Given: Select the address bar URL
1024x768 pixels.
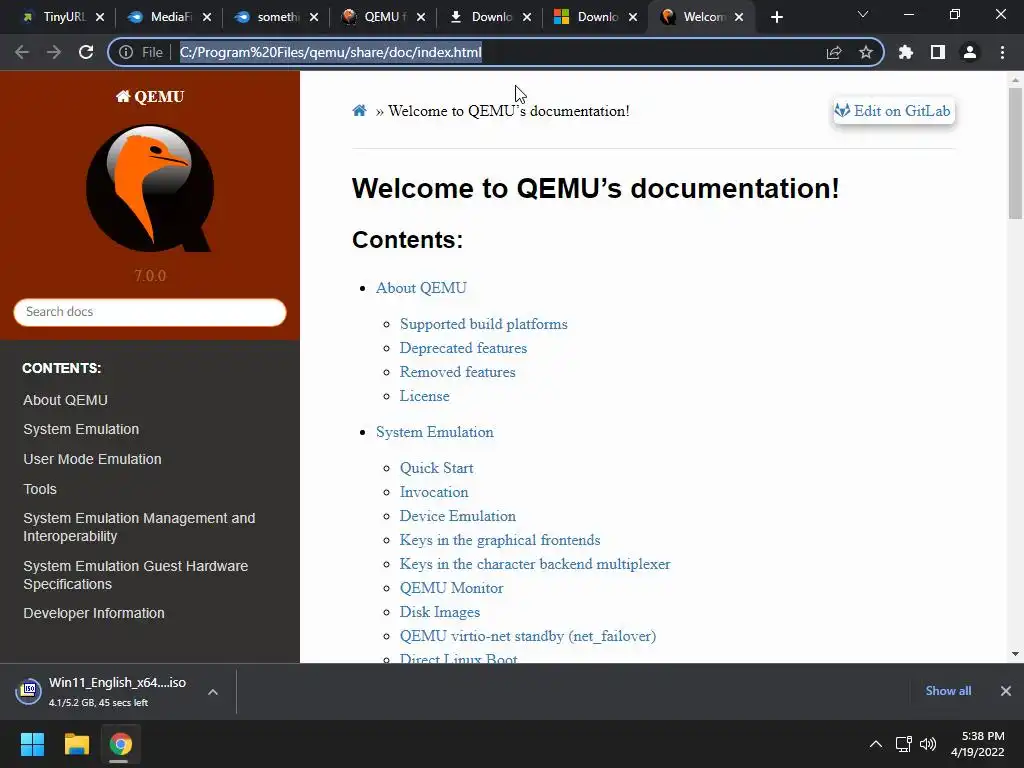Looking at the screenshot, I should click(x=330, y=52).
